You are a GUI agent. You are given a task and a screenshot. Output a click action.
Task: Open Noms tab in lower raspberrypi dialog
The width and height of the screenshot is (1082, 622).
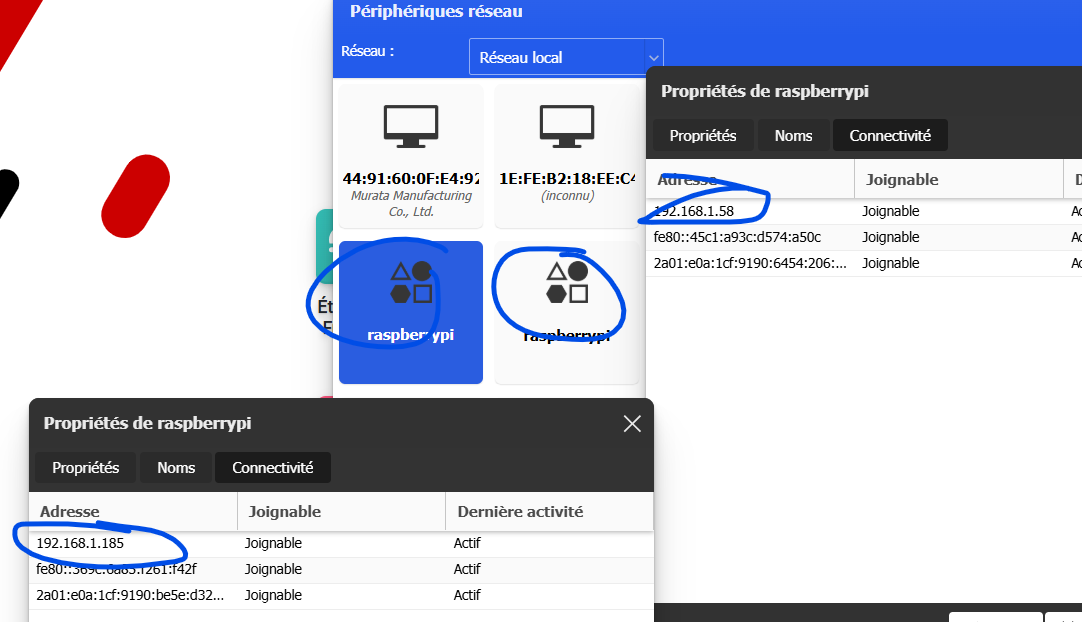(x=176, y=468)
